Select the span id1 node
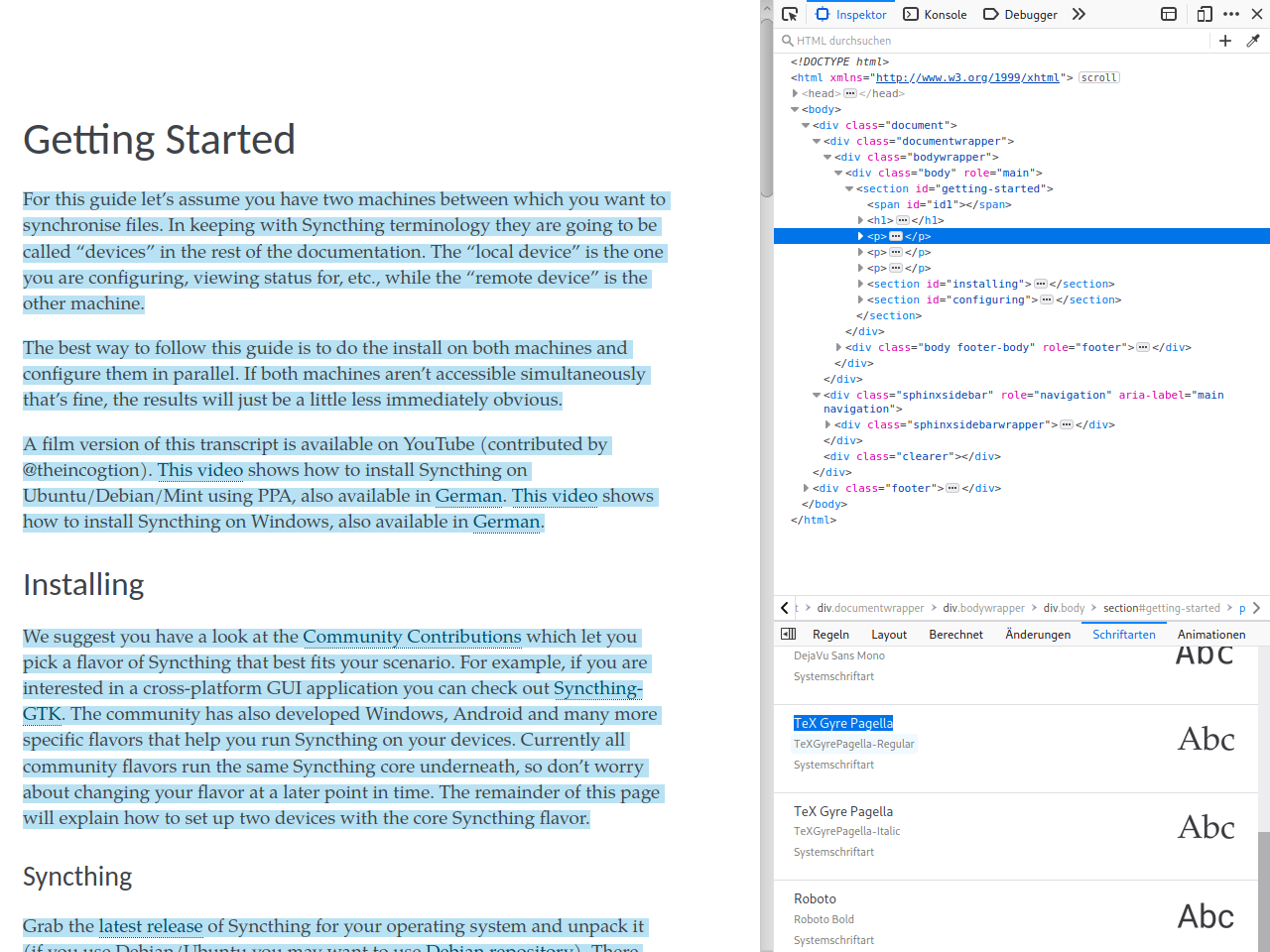The height and width of the screenshot is (952, 1270). tap(939, 204)
